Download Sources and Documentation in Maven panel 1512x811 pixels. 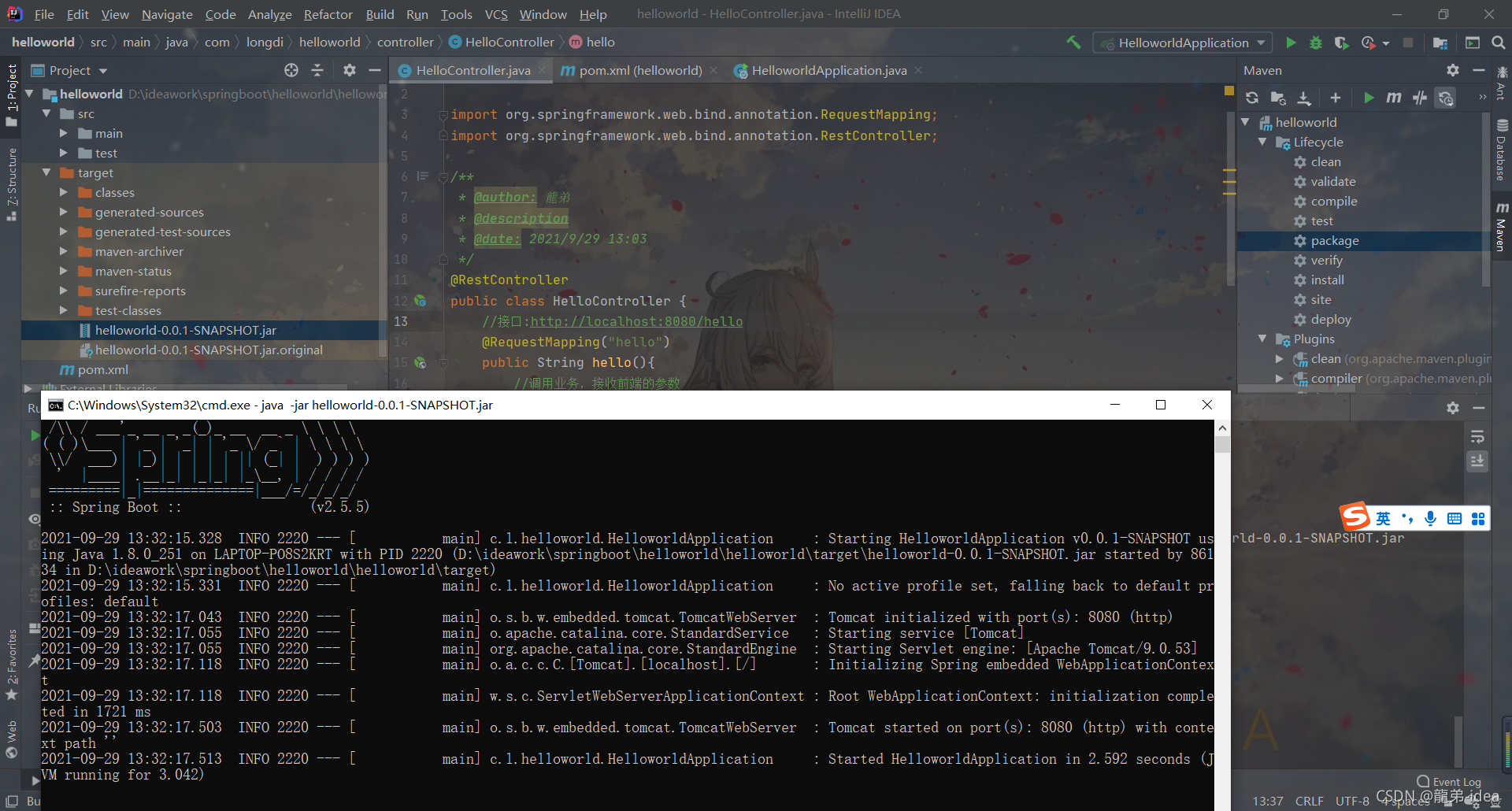(x=1304, y=98)
